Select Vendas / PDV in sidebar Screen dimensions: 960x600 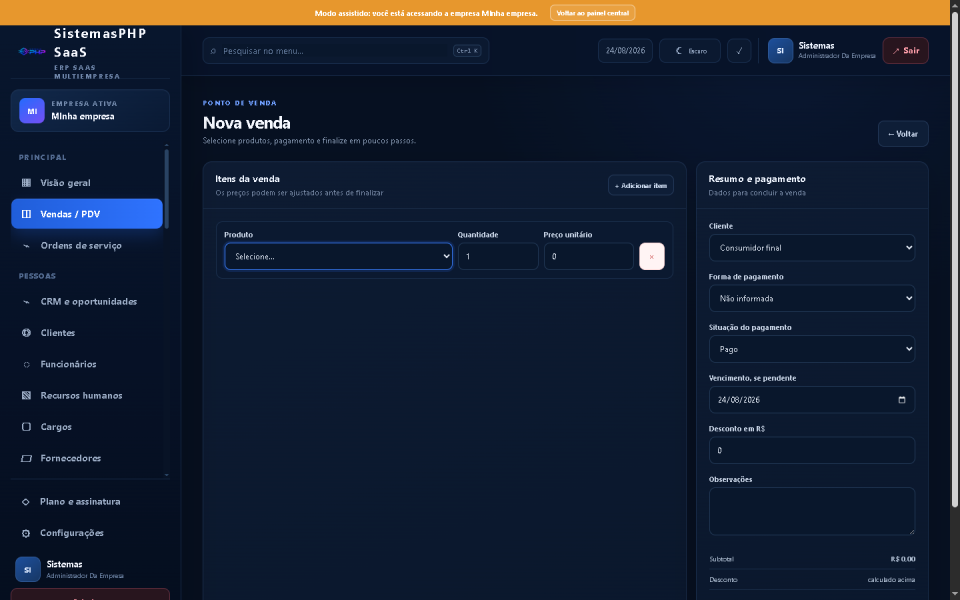pos(87,214)
